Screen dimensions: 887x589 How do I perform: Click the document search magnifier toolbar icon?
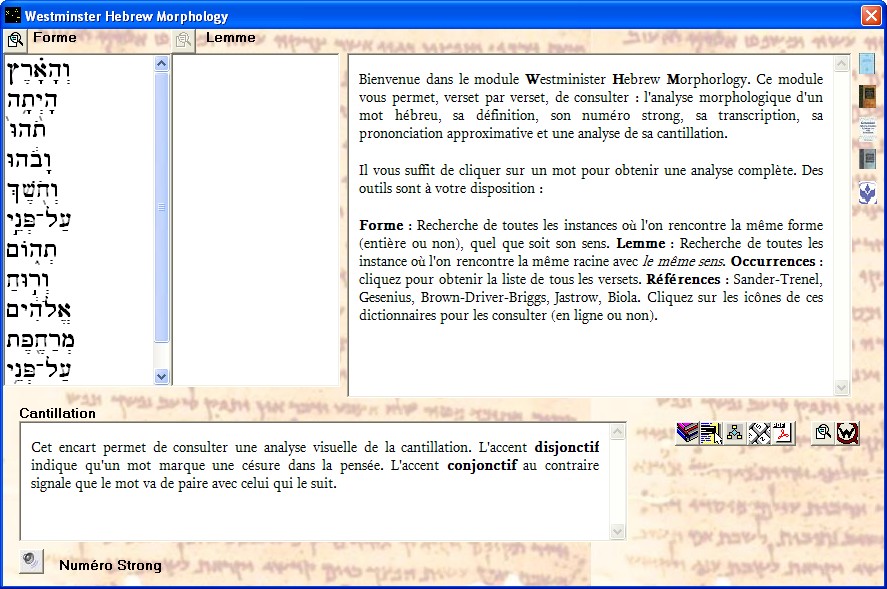pos(823,433)
